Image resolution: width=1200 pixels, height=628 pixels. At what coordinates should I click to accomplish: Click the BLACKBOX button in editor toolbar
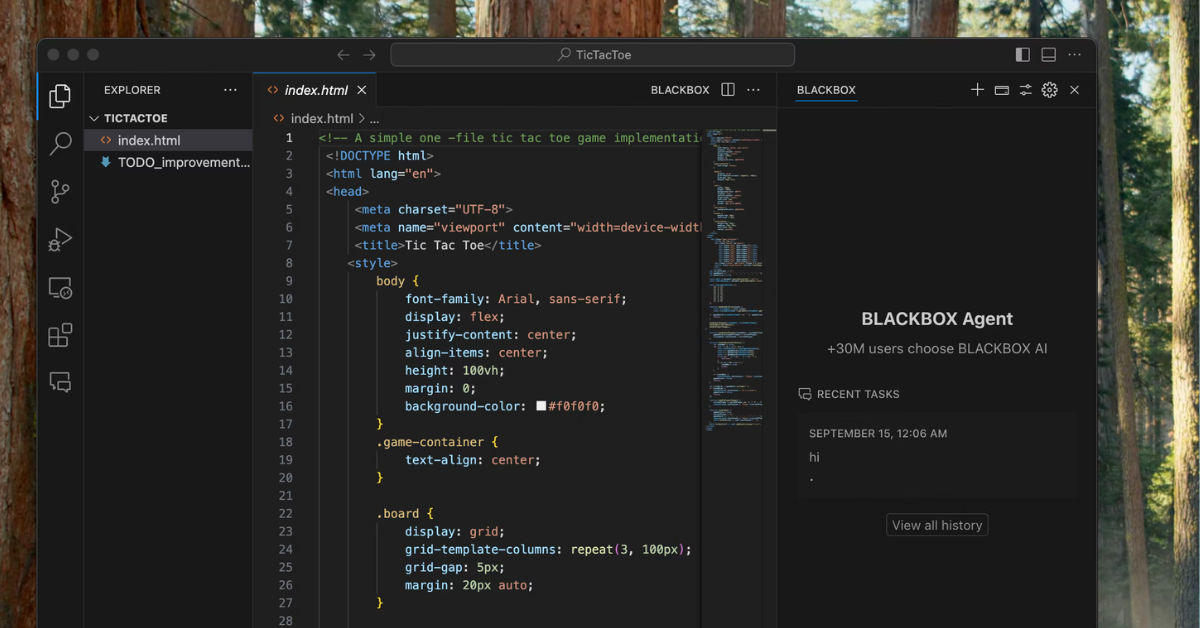679,90
